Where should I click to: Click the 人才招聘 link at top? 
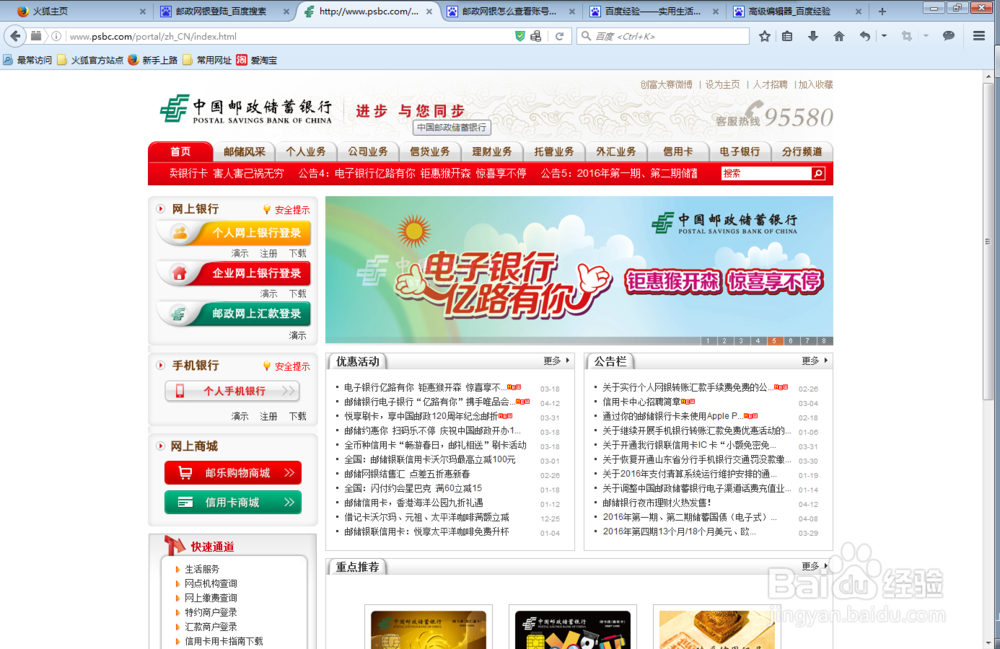tap(770, 84)
